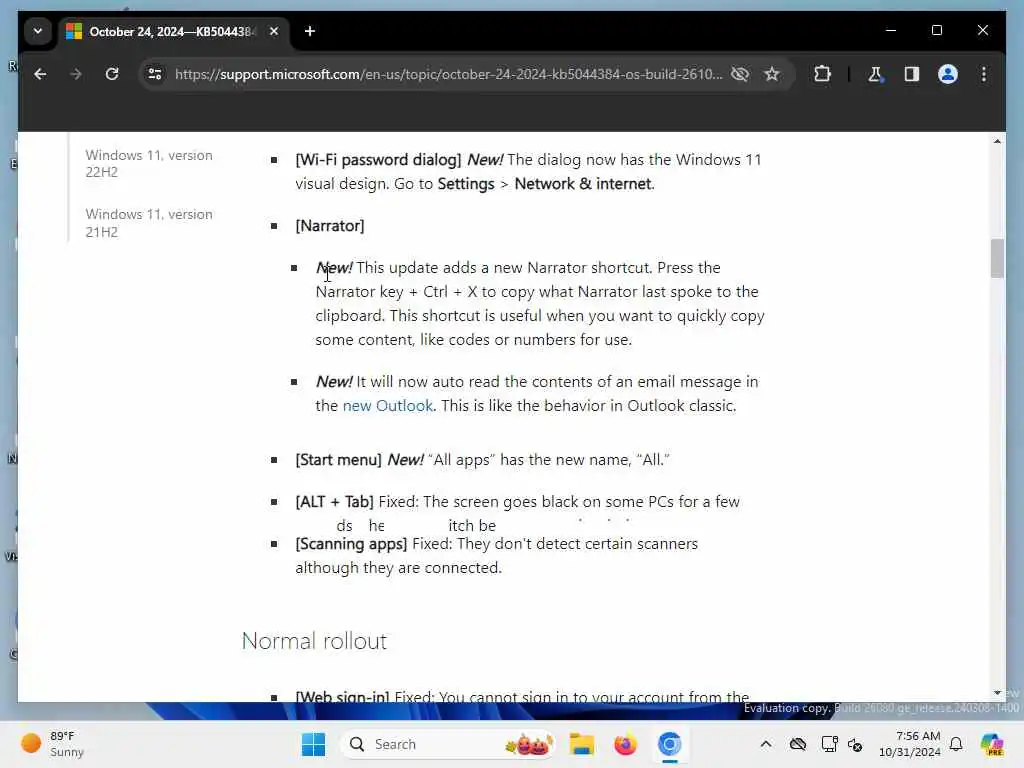Viewport: 1024px width, 768px height.
Task: Open the network display tray icon
Action: point(829,744)
